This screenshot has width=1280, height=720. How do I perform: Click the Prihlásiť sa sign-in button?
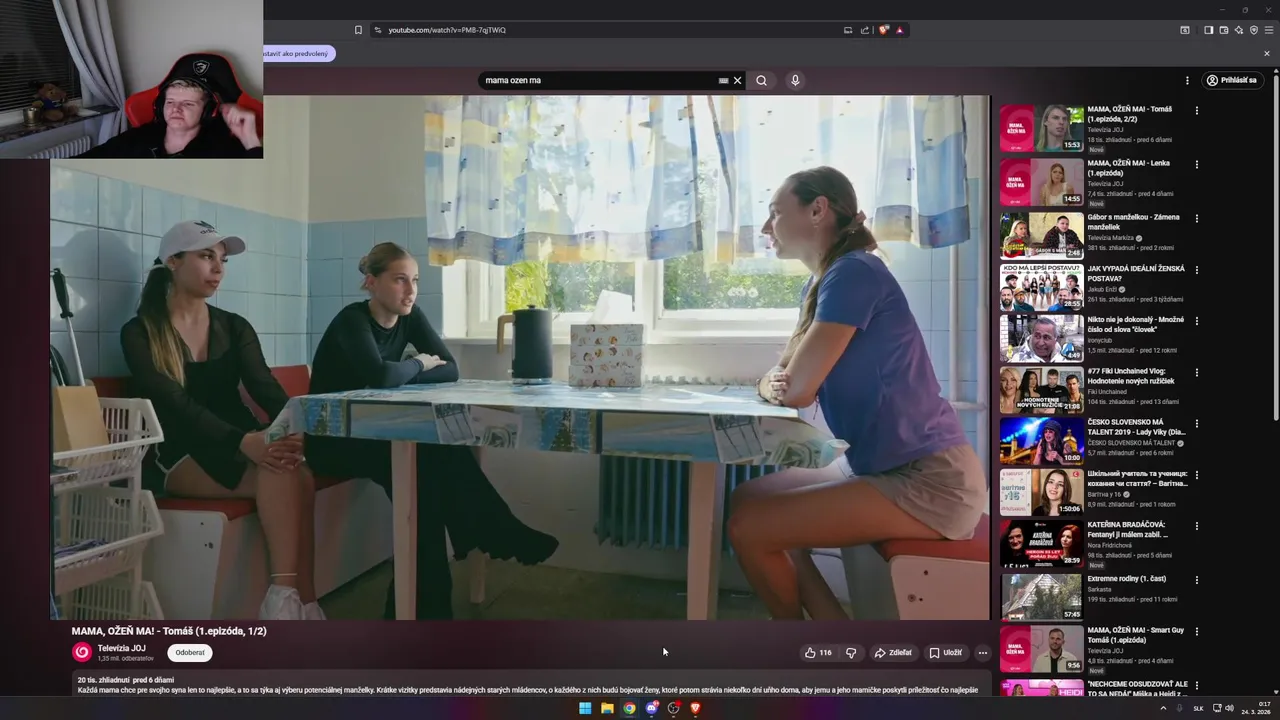1231,80
